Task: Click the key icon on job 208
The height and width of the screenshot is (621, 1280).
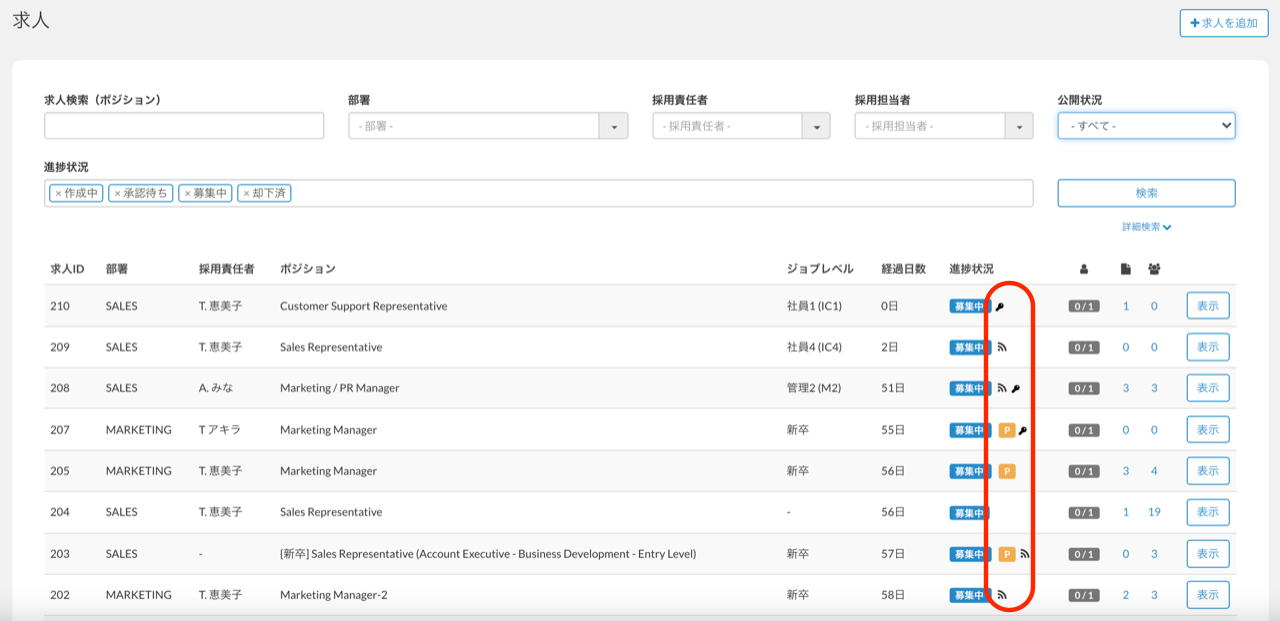Action: click(x=1016, y=389)
